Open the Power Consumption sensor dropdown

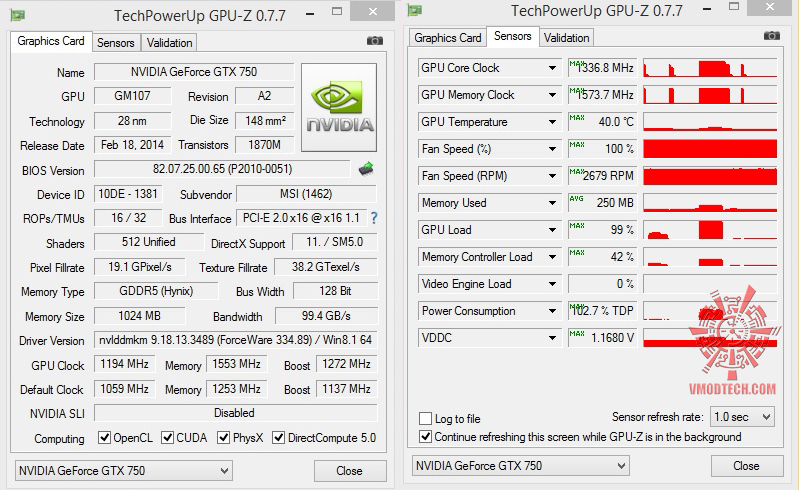coord(552,311)
